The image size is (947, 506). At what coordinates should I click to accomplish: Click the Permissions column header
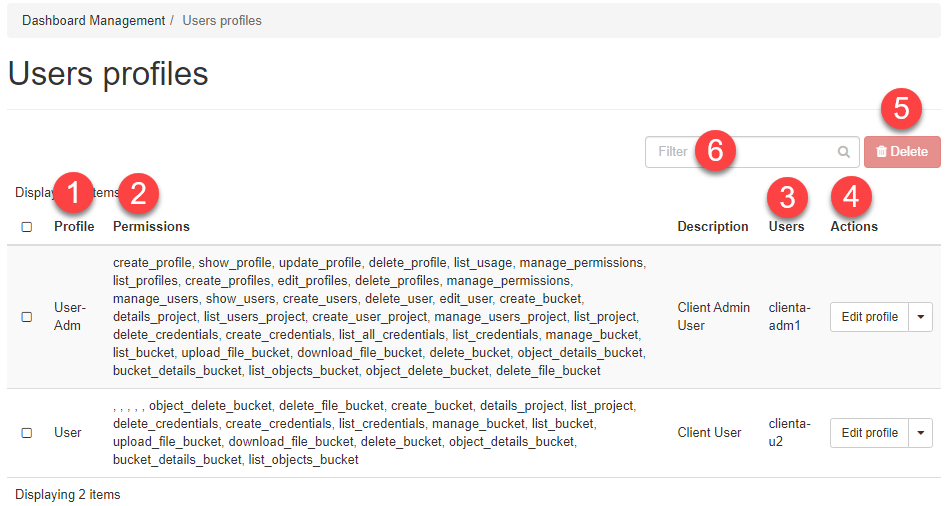[151, 227]
